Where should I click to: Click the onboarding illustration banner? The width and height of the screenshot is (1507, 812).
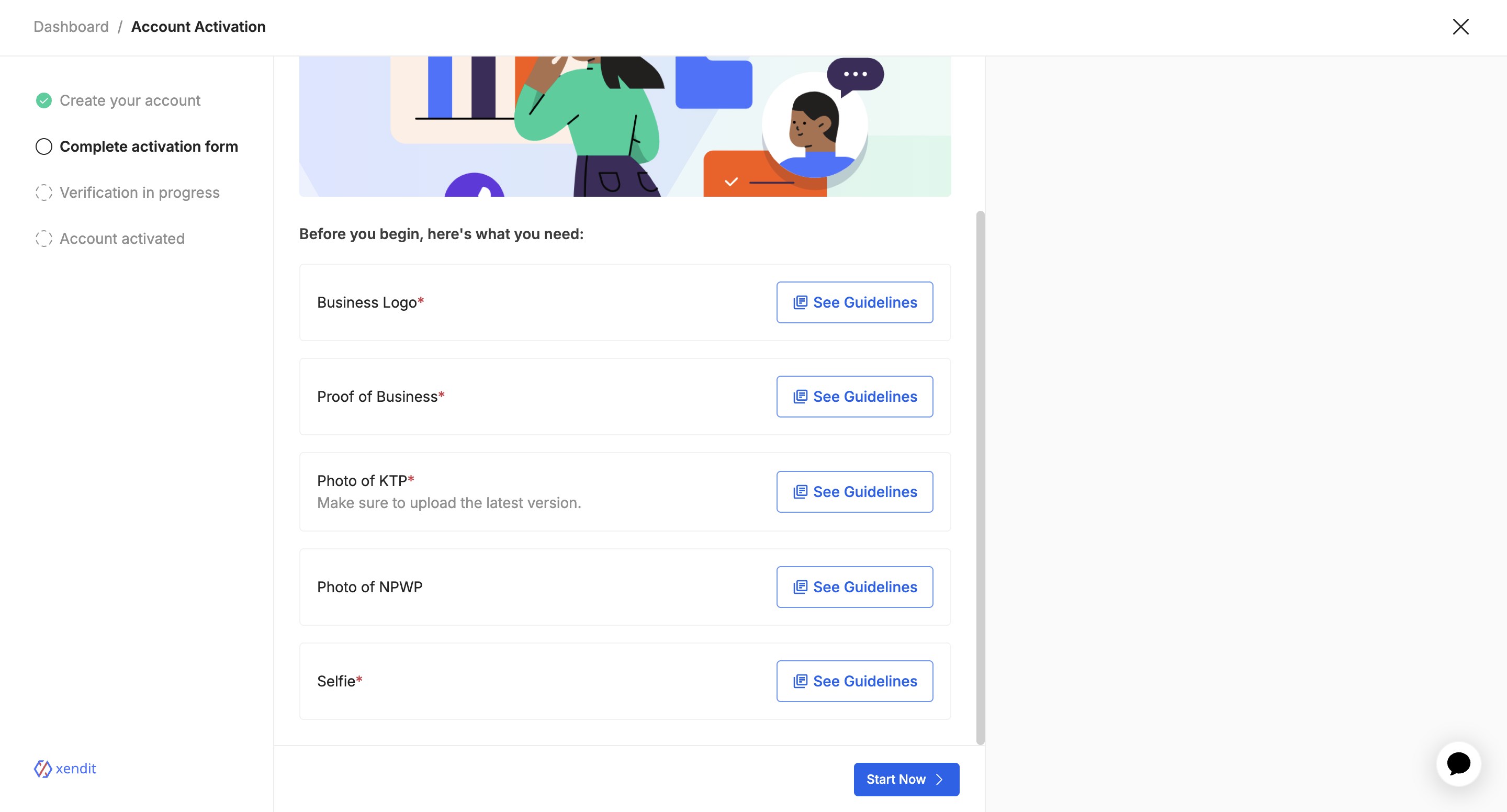point(624,127)
